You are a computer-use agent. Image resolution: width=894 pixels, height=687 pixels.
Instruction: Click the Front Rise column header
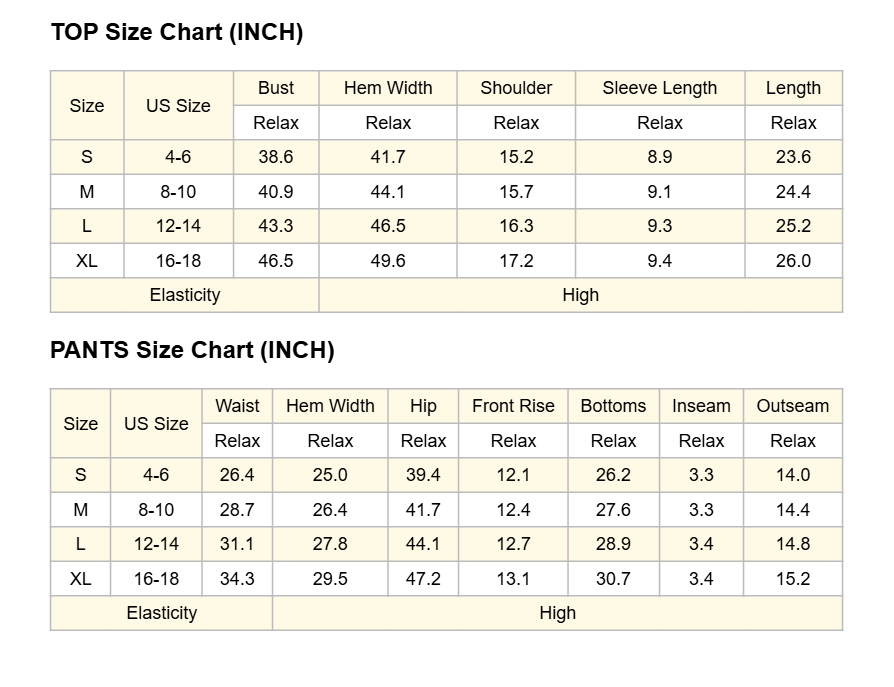[513, 406]
